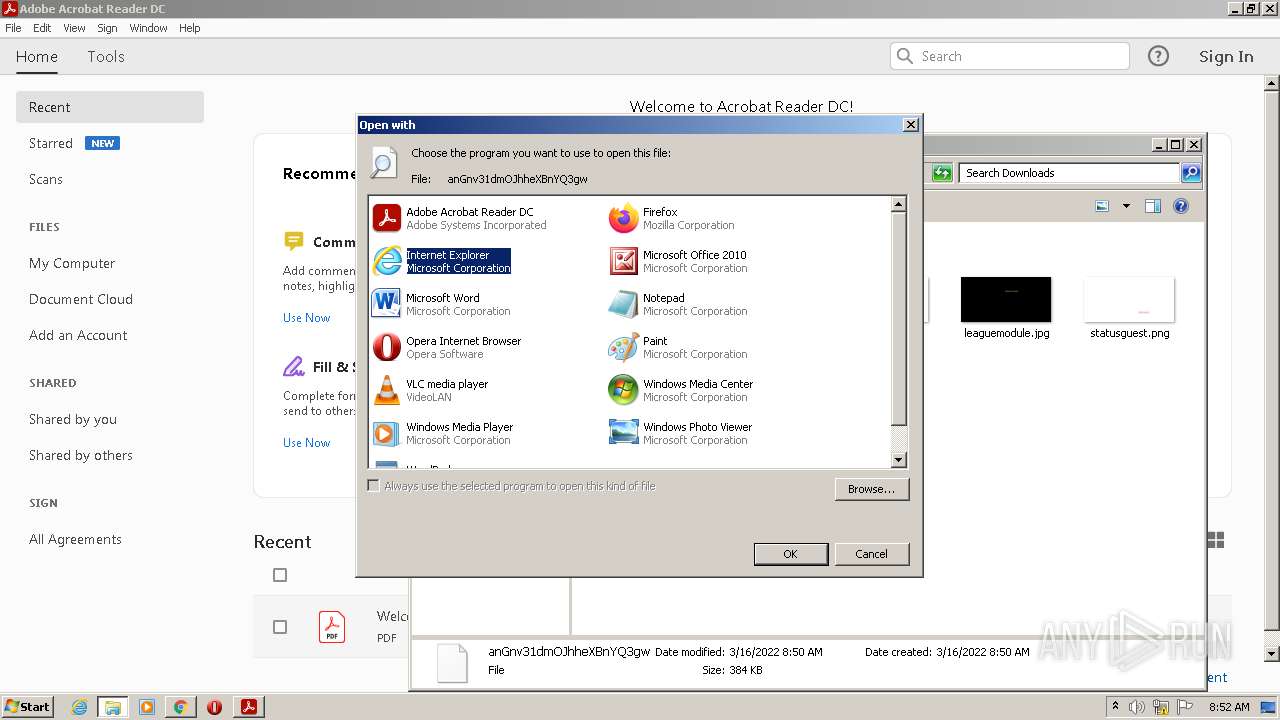Open the Acrobat help question mark icon

[1158, 56]
